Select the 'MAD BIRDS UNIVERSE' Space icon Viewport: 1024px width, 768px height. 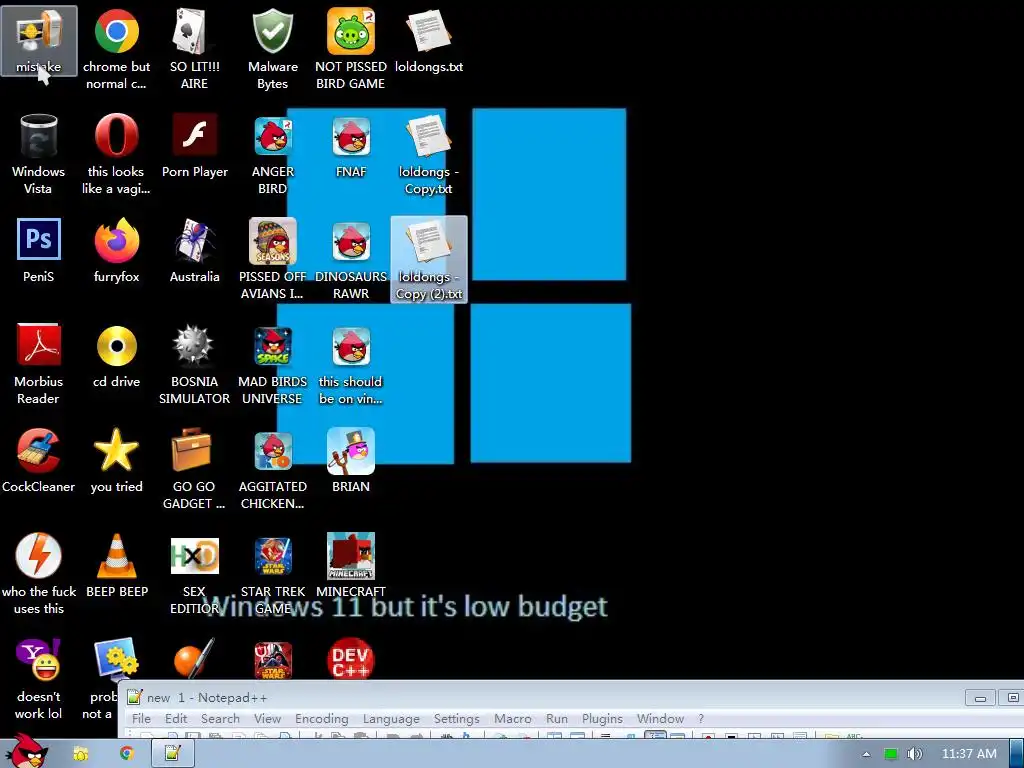tap(272, 364)
